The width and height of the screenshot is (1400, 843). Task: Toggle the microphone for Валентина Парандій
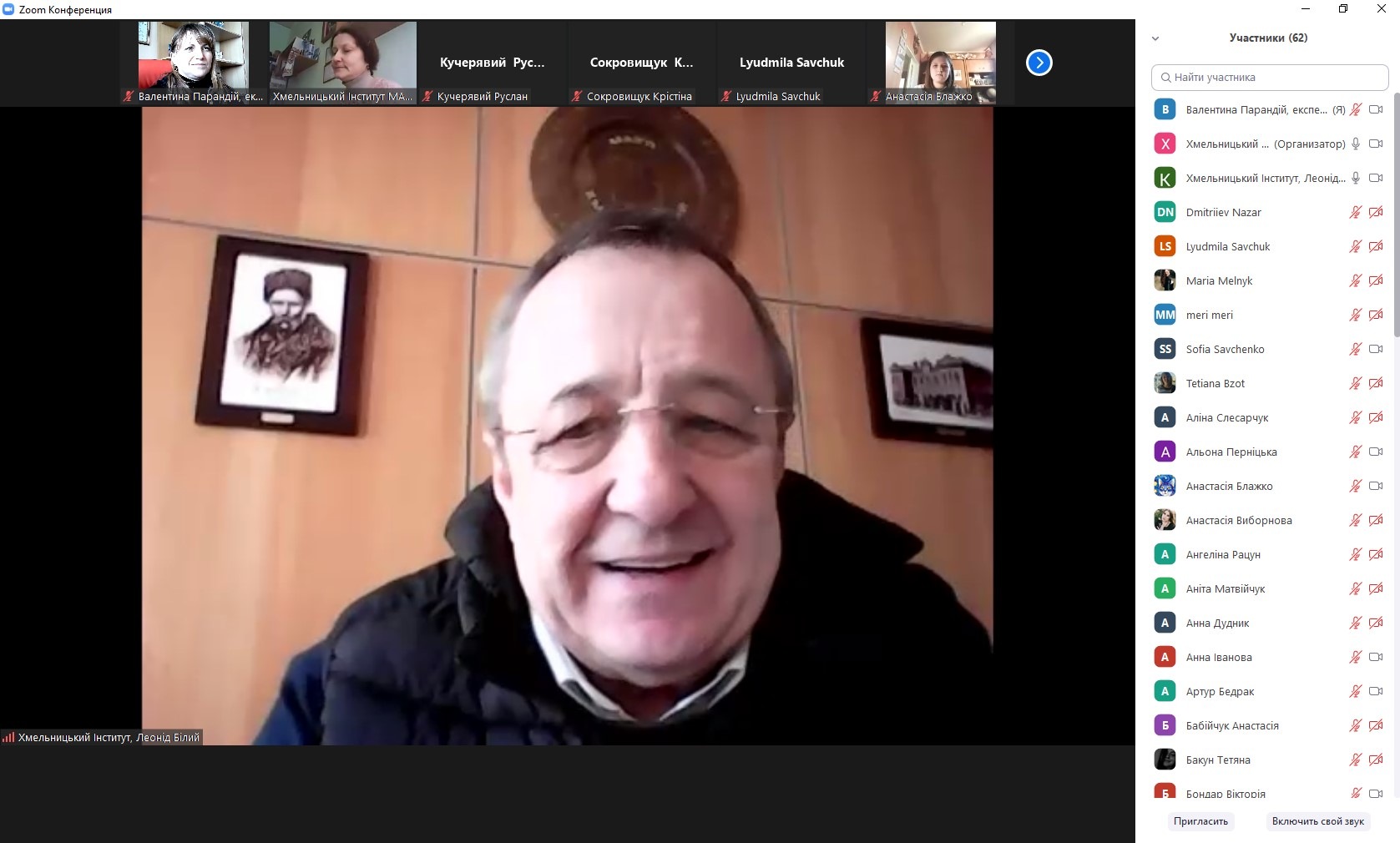[1356, 109]
